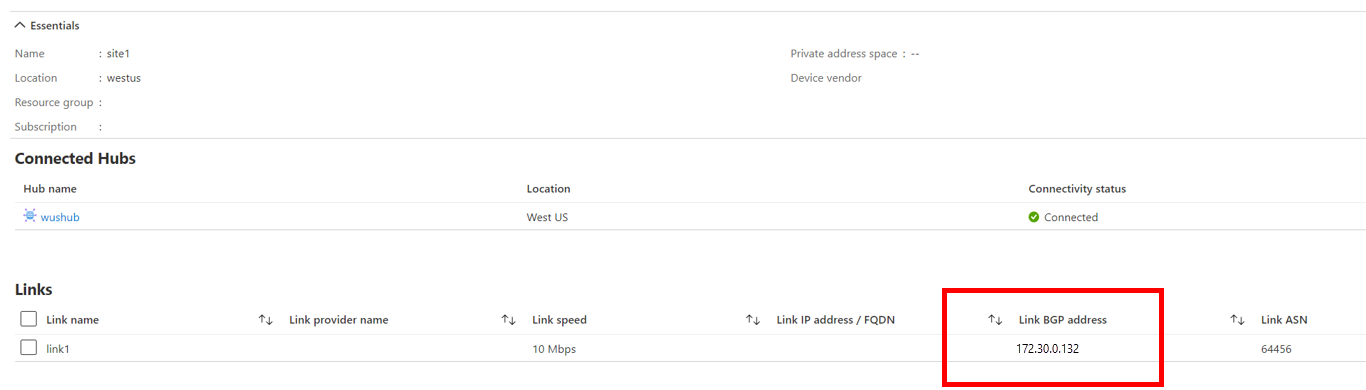Check the link1 row checkbox
Screen dimensions: 1366x390
tap(29, 348)
